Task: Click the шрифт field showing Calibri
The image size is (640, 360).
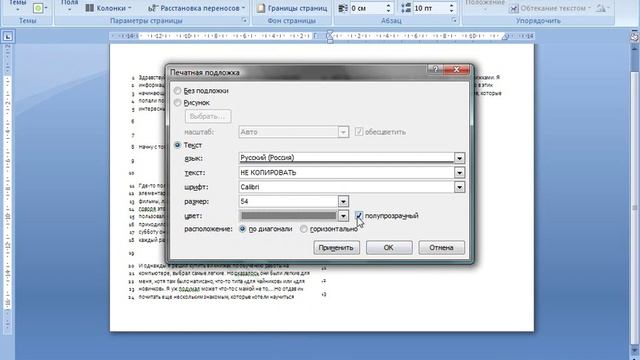Action: [346, 187]
